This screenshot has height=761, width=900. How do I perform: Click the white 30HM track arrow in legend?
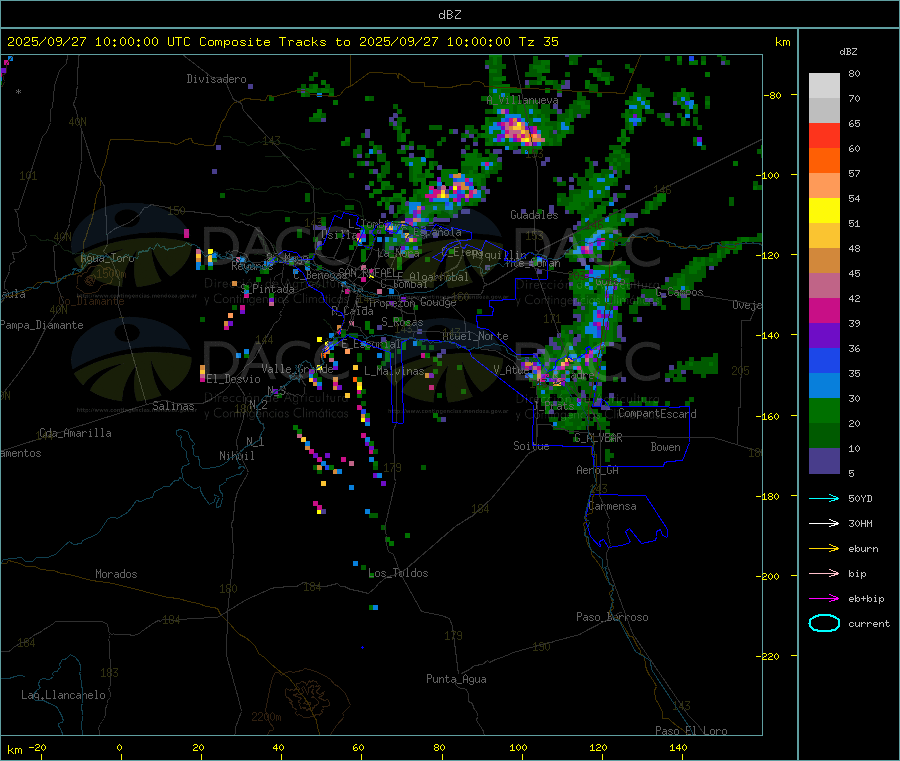824,523
